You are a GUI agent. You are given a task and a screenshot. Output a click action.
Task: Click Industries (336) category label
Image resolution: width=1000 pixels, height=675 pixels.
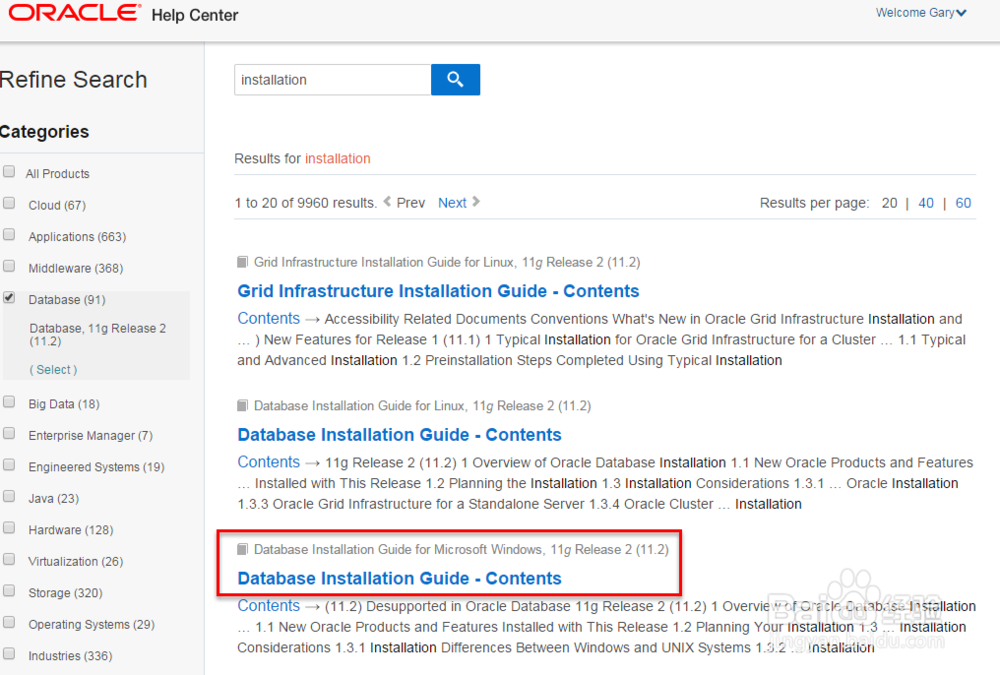tap(70, 656)
